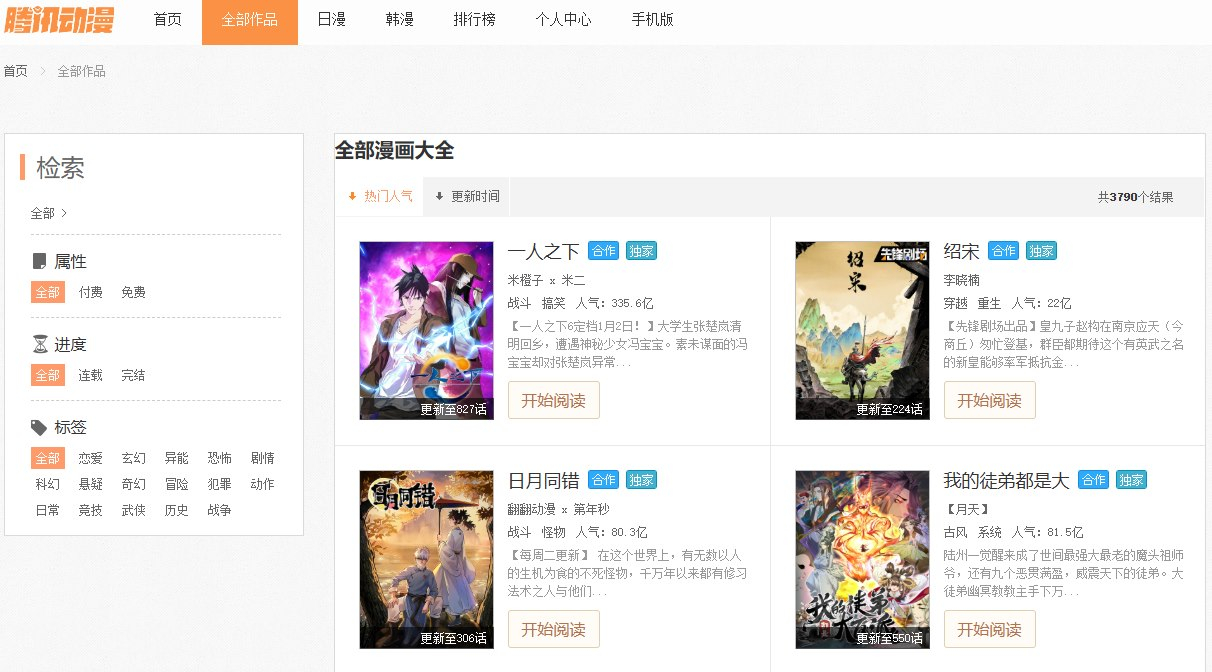
Task: Filter by 免费 comics
Action: [134, 292]
